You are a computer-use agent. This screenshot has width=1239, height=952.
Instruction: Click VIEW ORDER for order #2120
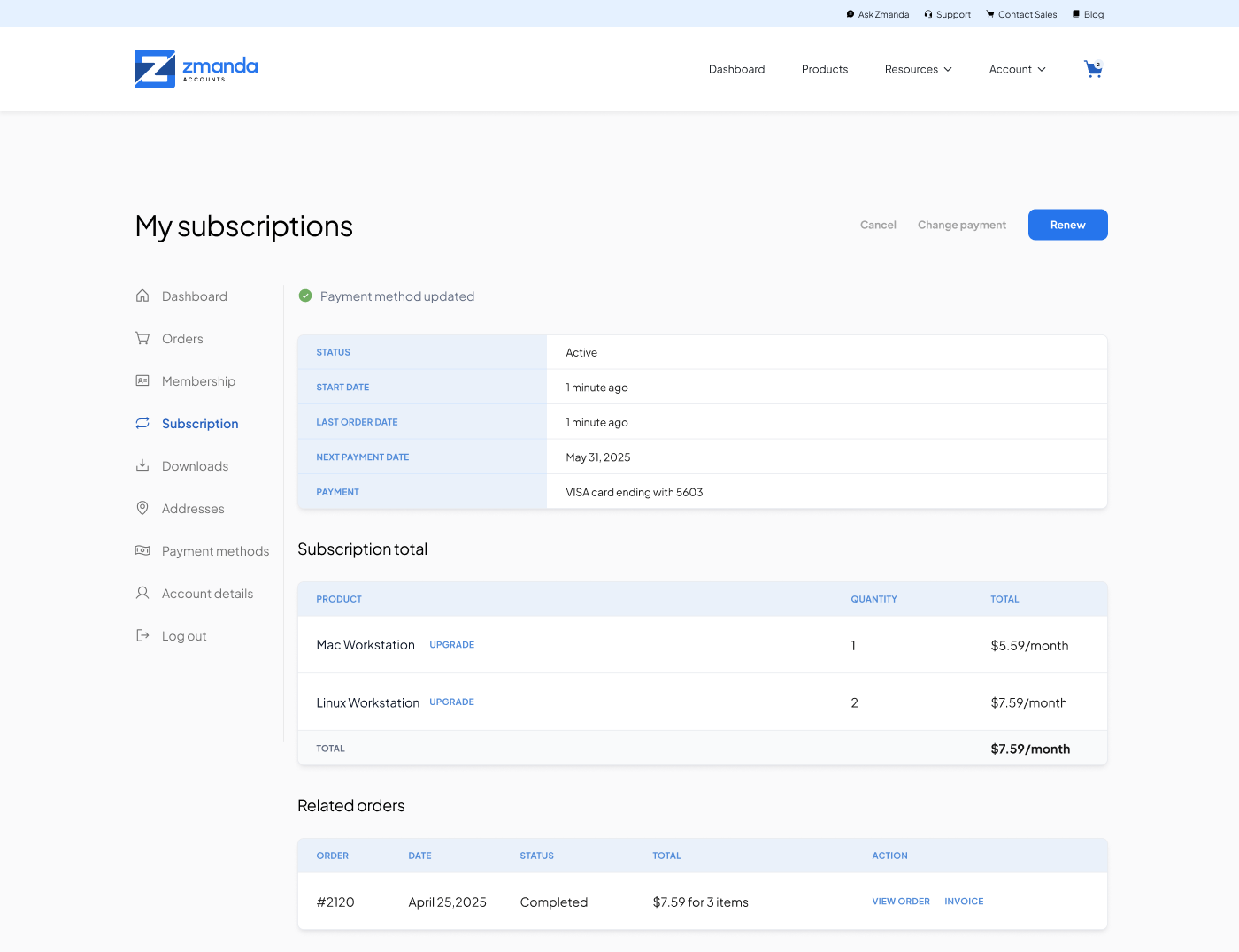click(901, 902)
